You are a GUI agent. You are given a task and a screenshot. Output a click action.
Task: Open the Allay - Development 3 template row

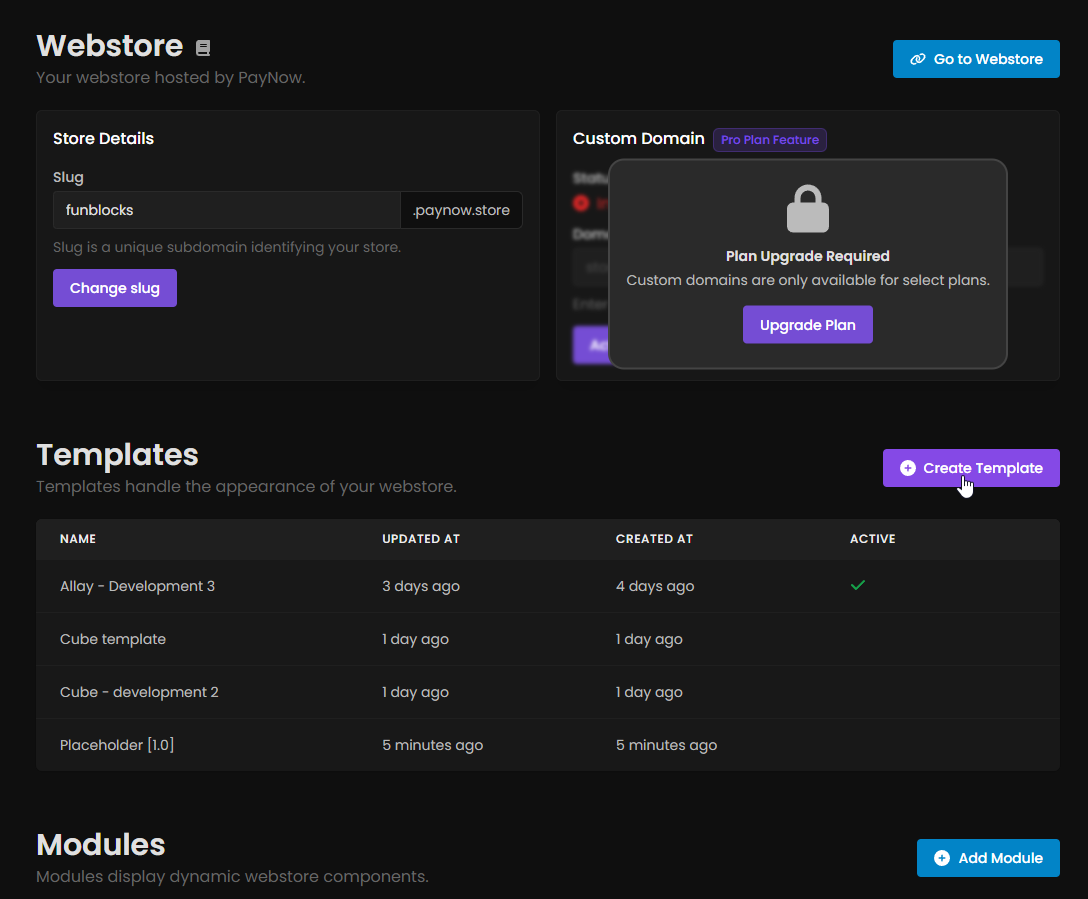point(138,586)
